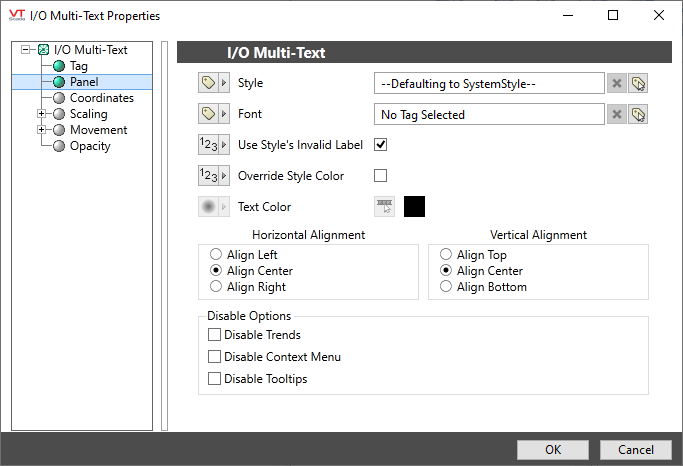Image resolution: width=683 pixels, height=466 pixels.
Task: Check Disable Trends option
Action: [x=214, y=335]
